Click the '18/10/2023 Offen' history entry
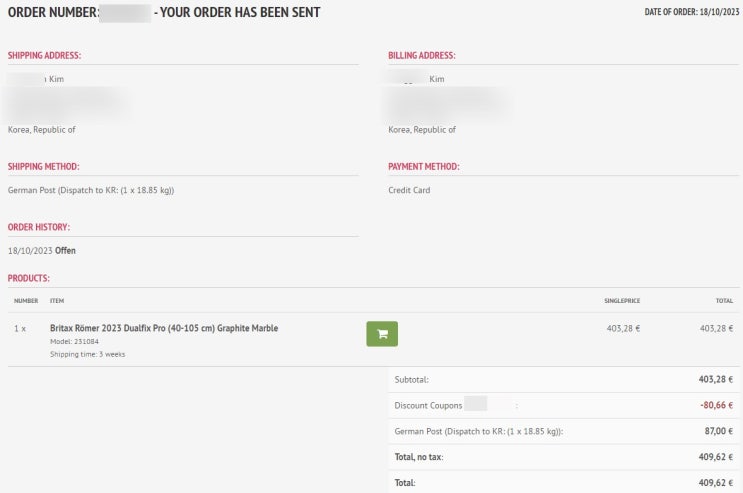 click(42, 251)
